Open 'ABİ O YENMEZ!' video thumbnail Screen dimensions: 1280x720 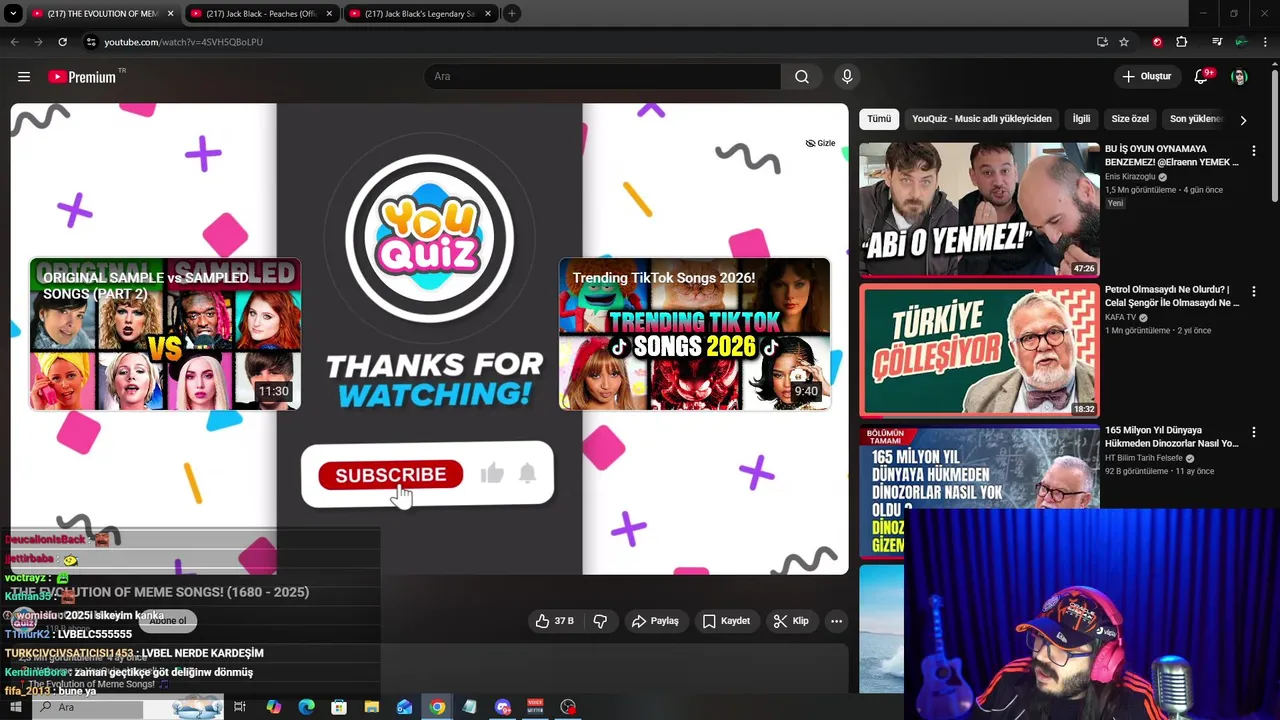979,209
